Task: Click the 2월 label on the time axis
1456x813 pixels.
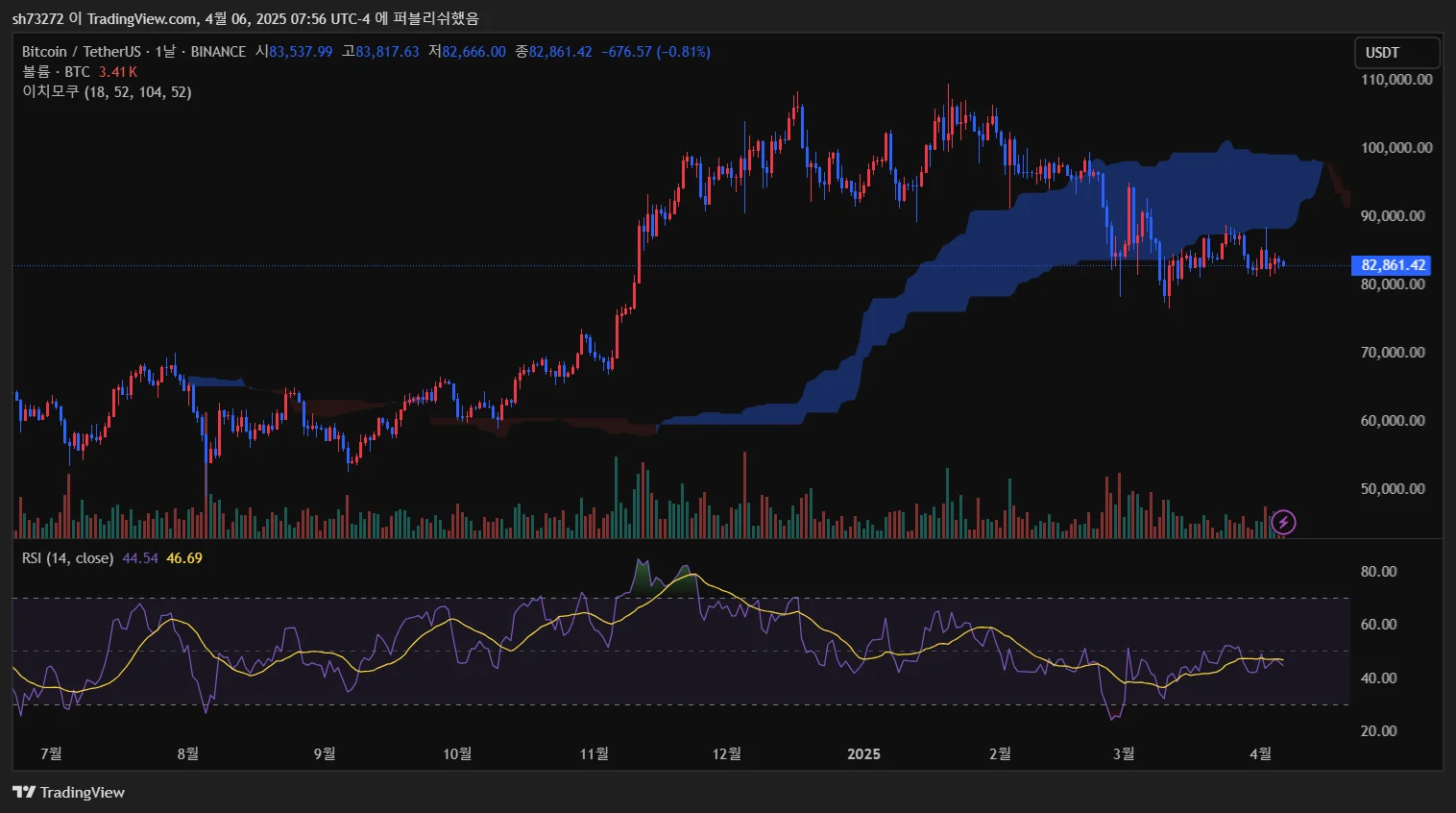Action: pos(1000,753)
